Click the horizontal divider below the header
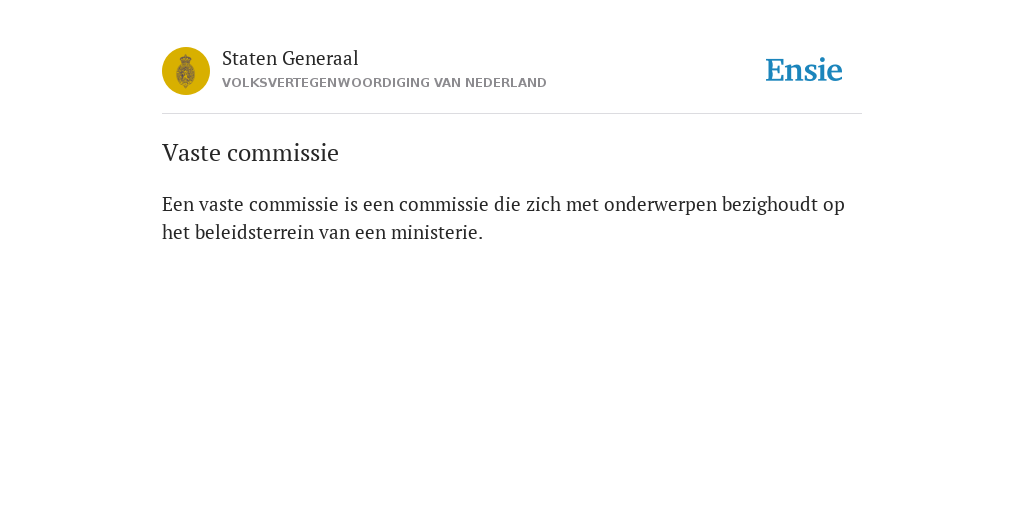 click(512, 114)
